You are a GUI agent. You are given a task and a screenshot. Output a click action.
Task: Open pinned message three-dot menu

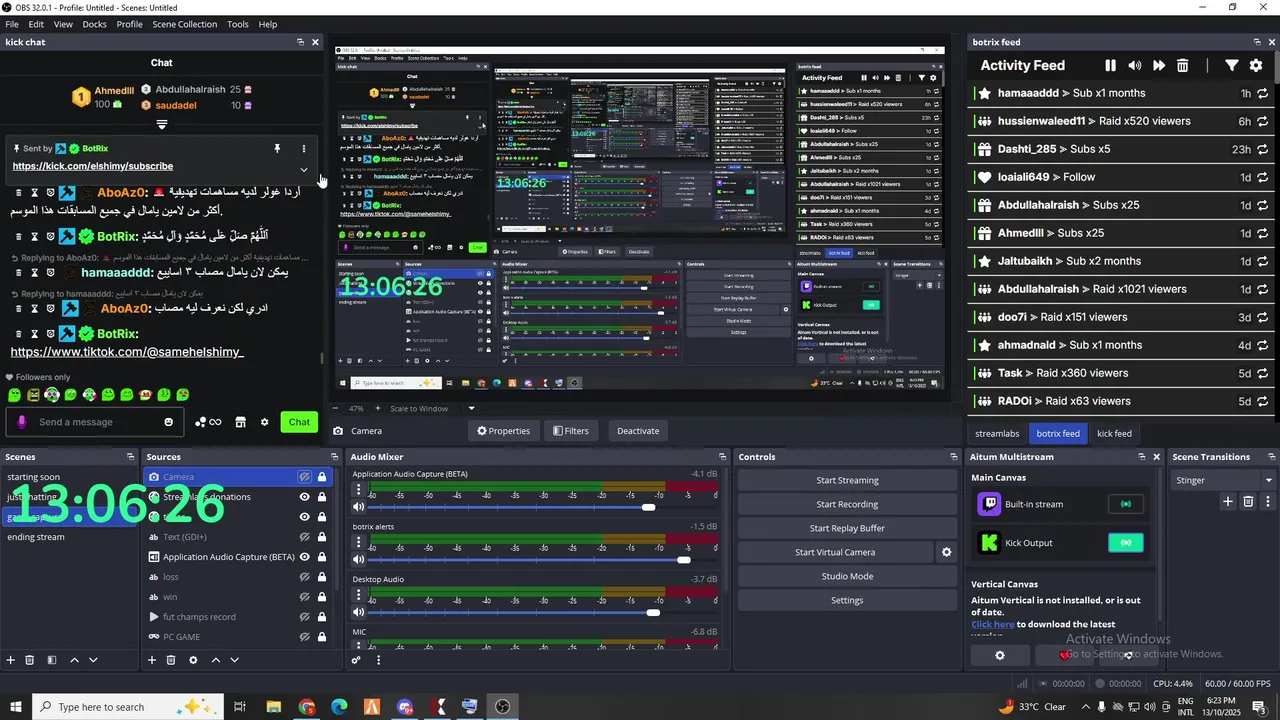pyautogui.click(x=304, y=149)
